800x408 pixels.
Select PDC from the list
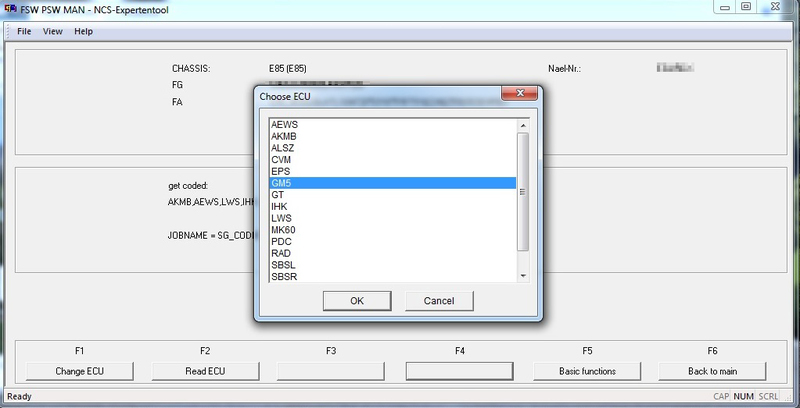[281, 241]
